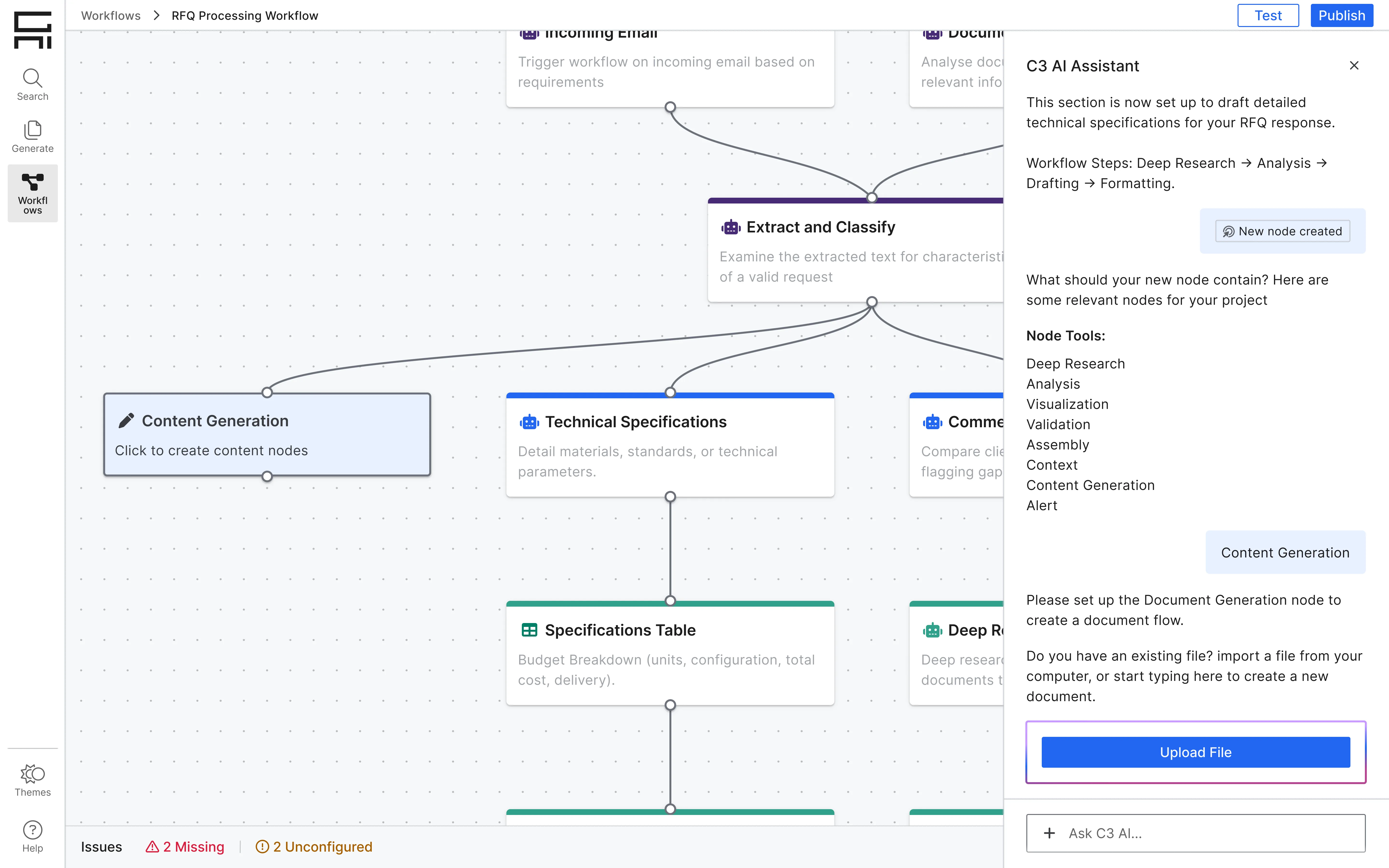The image size is (1389, 868).
Task: Select the Technical Specifications node
Action: coord(670,445)
